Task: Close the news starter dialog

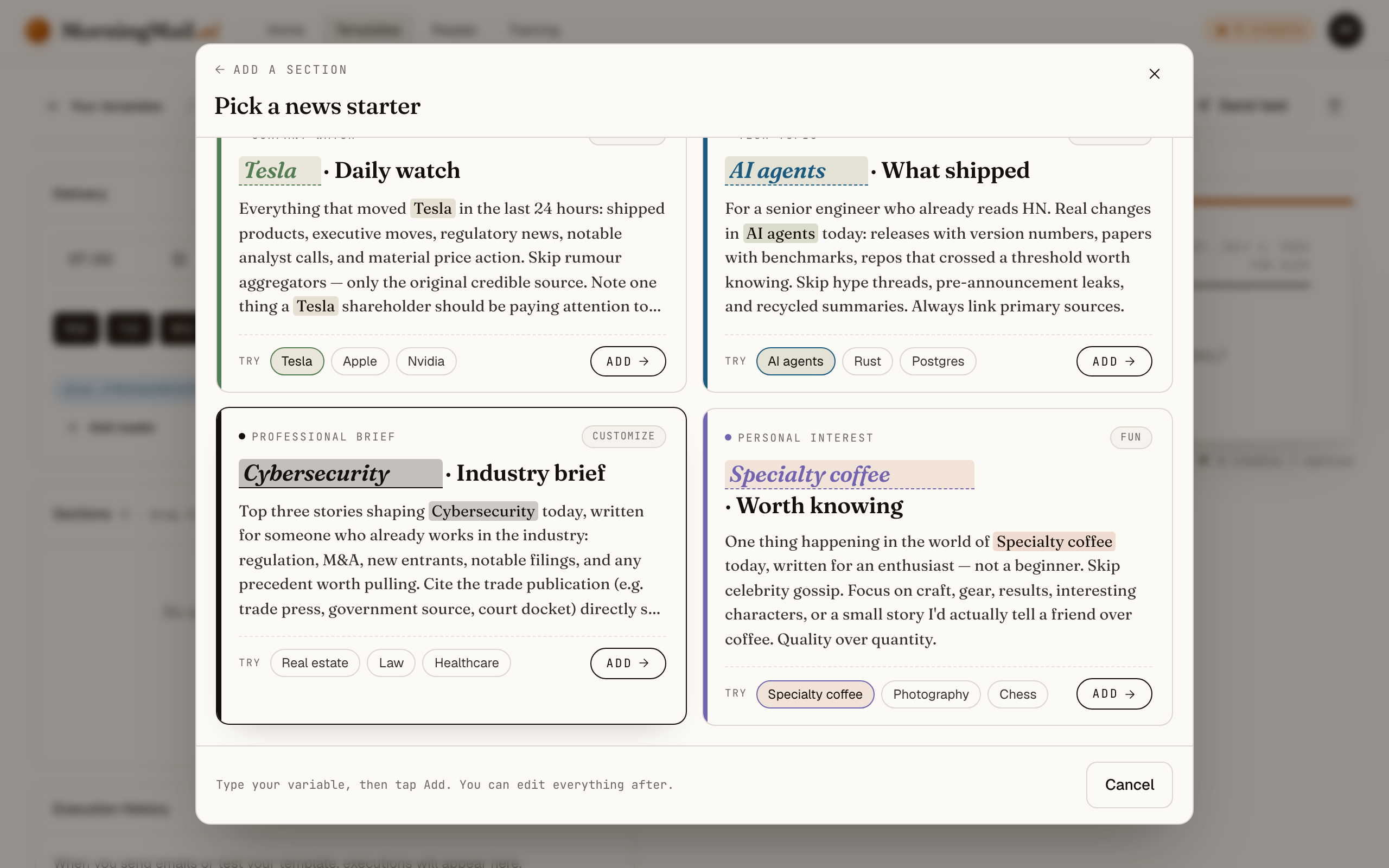Action: [1154, 74]
